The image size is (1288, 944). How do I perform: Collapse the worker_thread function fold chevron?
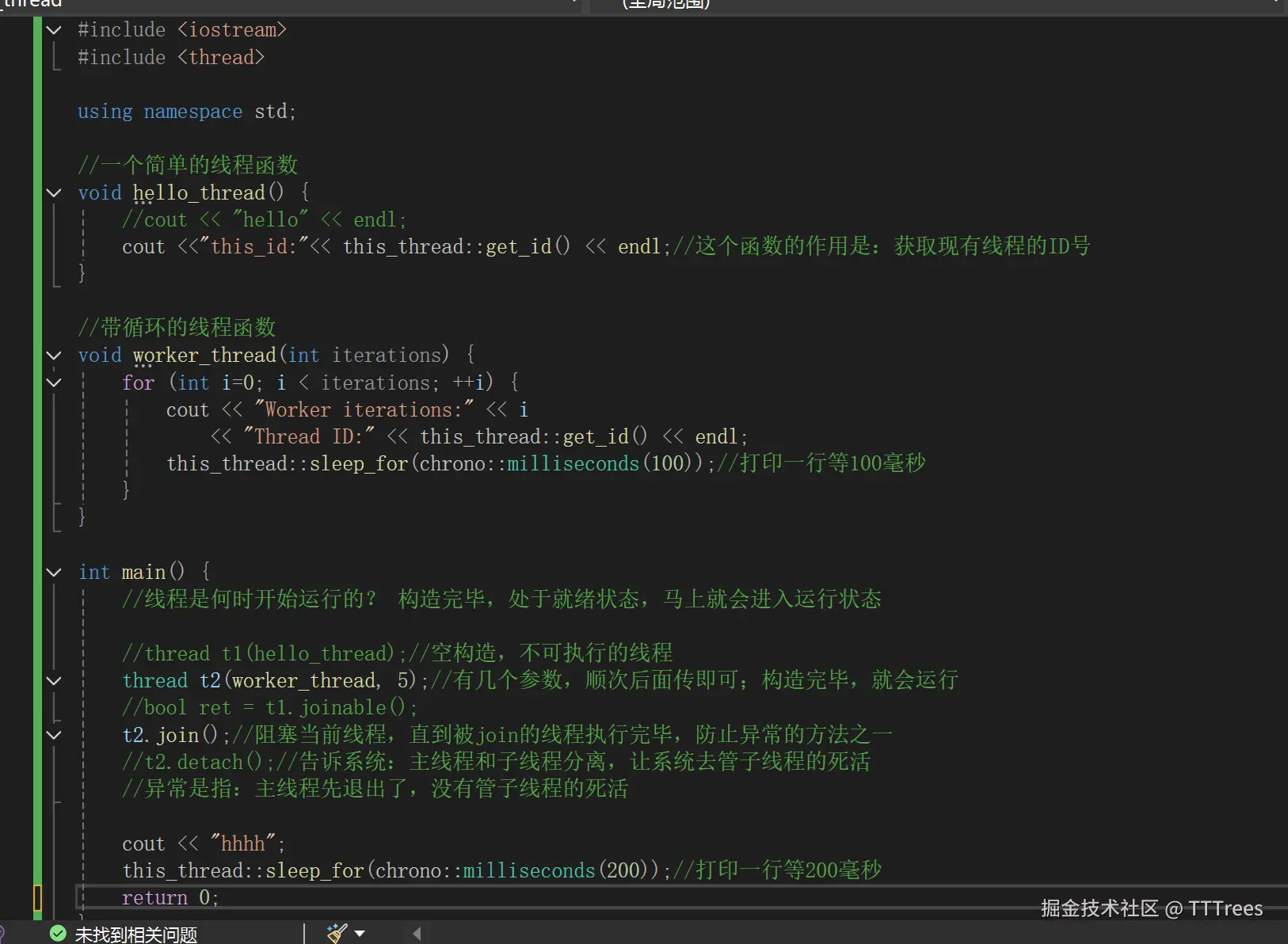coord(54,355)
